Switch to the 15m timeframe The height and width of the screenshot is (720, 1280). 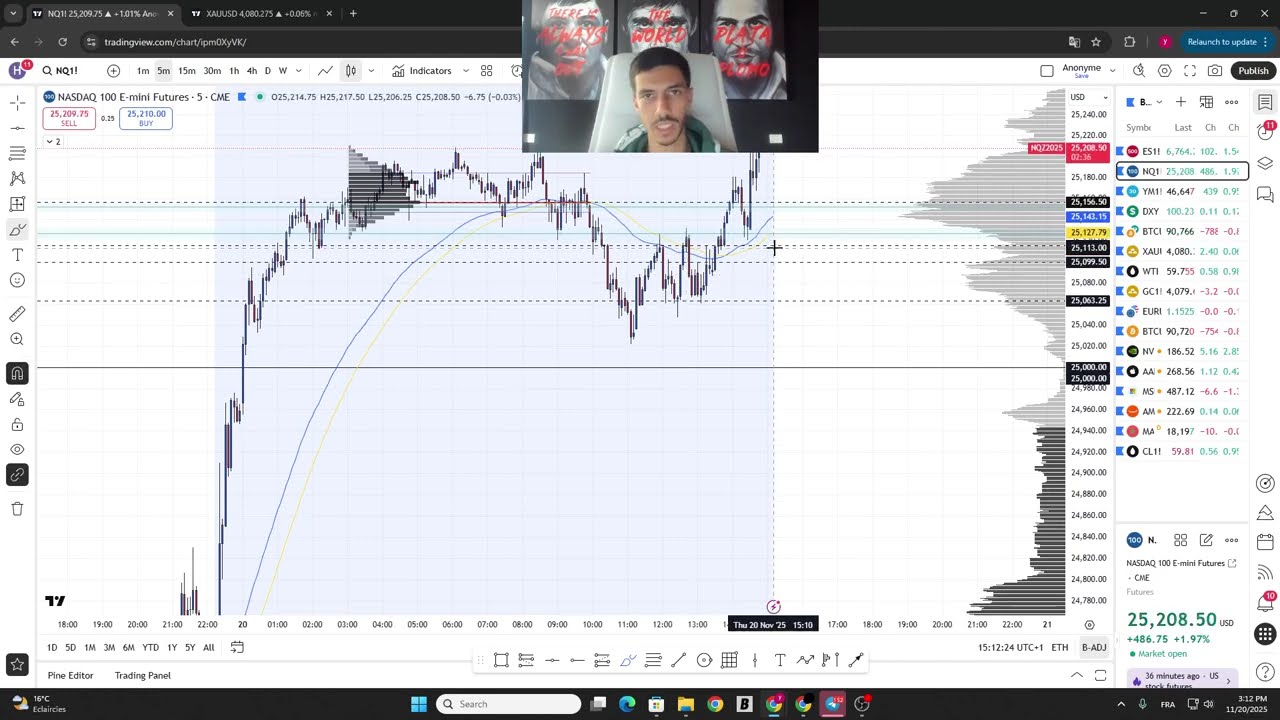coord(187,71)
